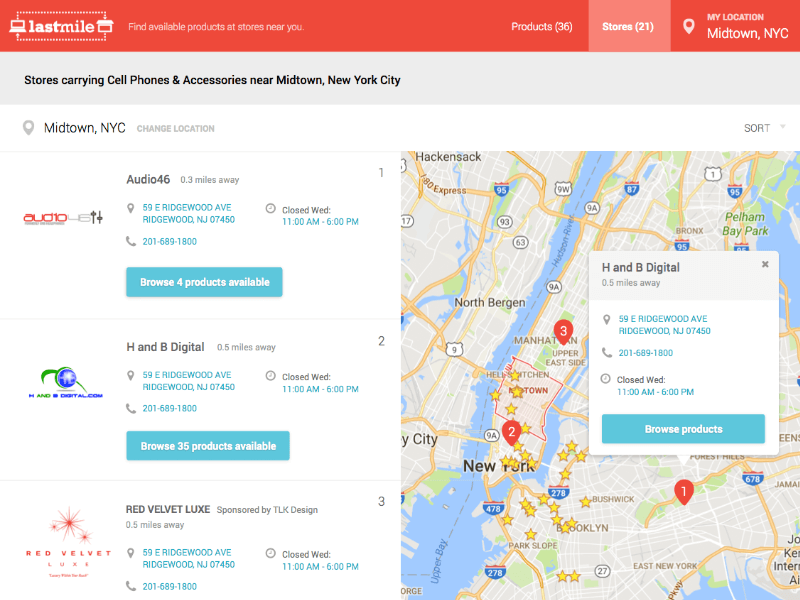Image resolution: width=800 pixels, height=600 pixels.
Task: Click Browse 4 products available button
Action: 204,282
